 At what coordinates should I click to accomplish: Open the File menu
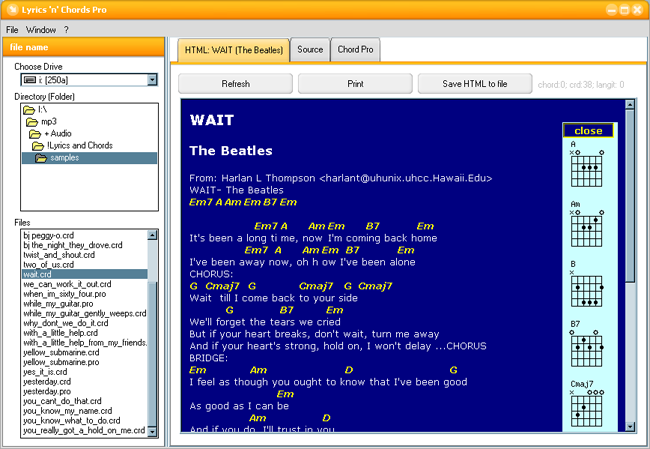pos(12,30)
